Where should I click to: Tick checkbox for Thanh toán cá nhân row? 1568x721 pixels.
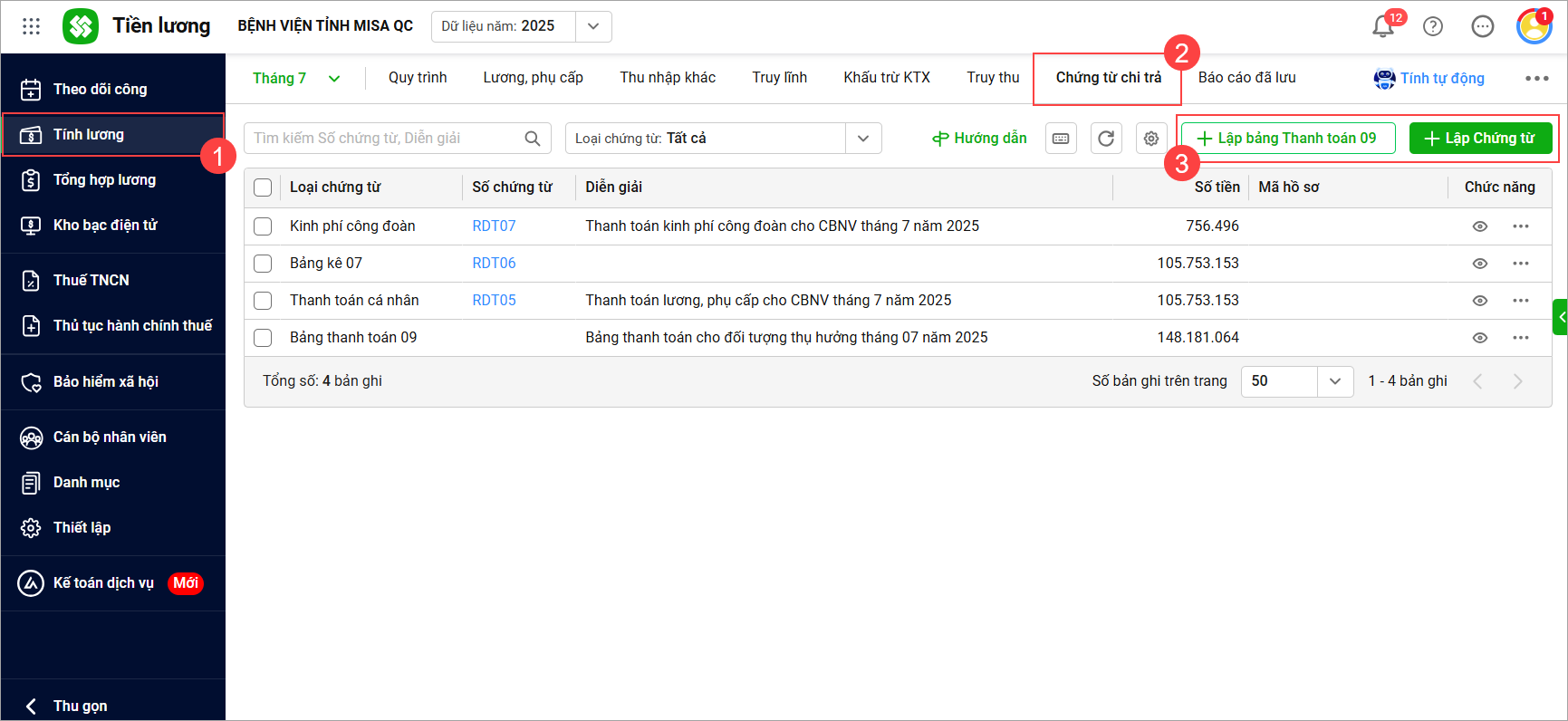pos(263,301)
